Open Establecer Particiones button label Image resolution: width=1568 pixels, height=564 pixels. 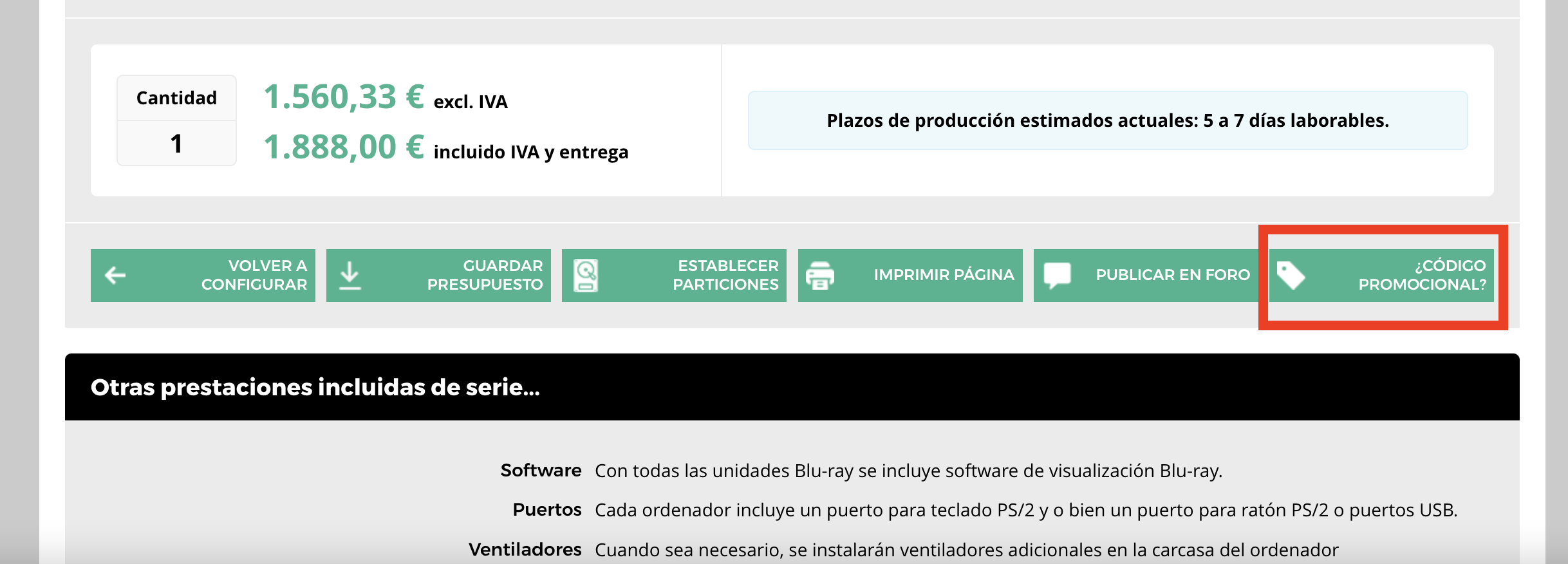[725, 275]
